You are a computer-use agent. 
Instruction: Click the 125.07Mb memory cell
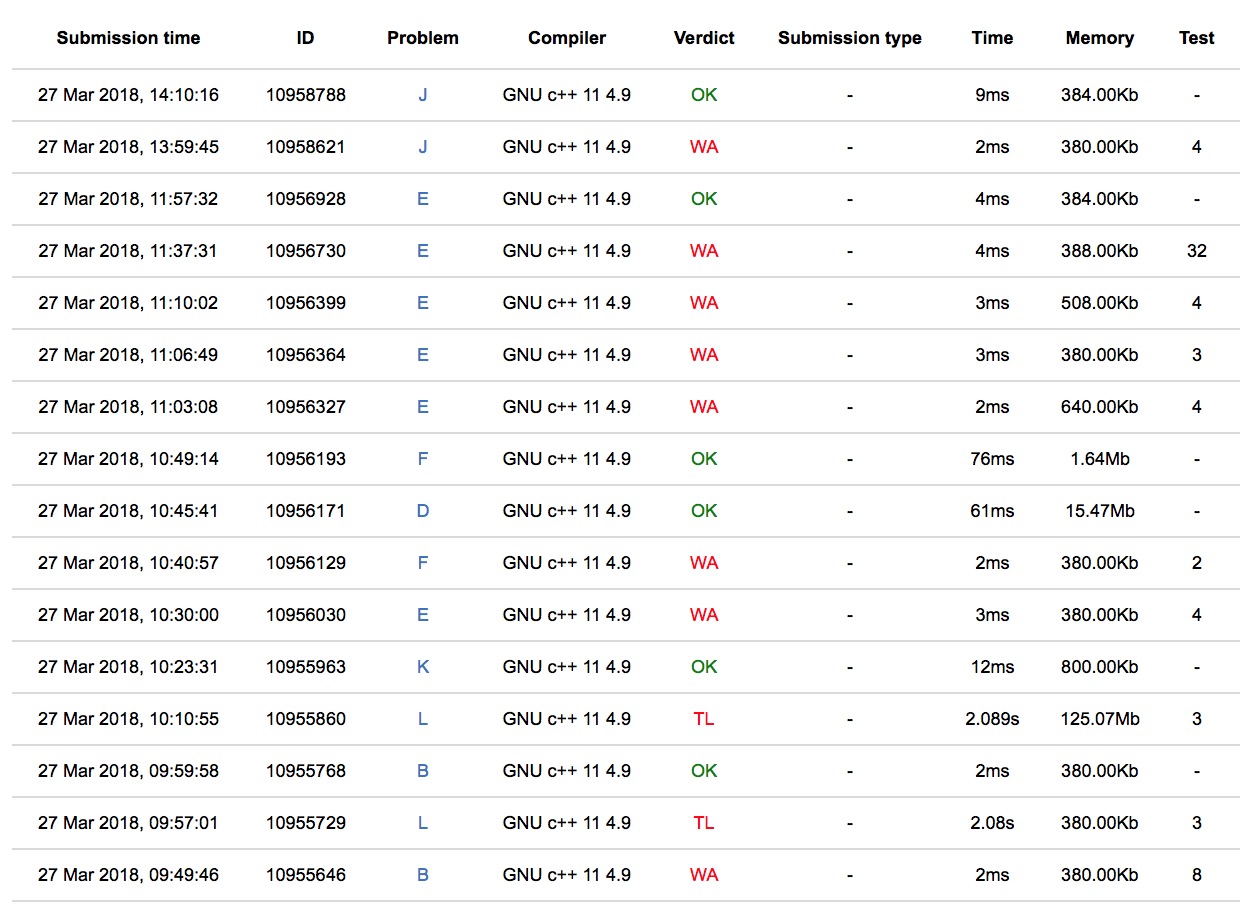coord(1099,719)
